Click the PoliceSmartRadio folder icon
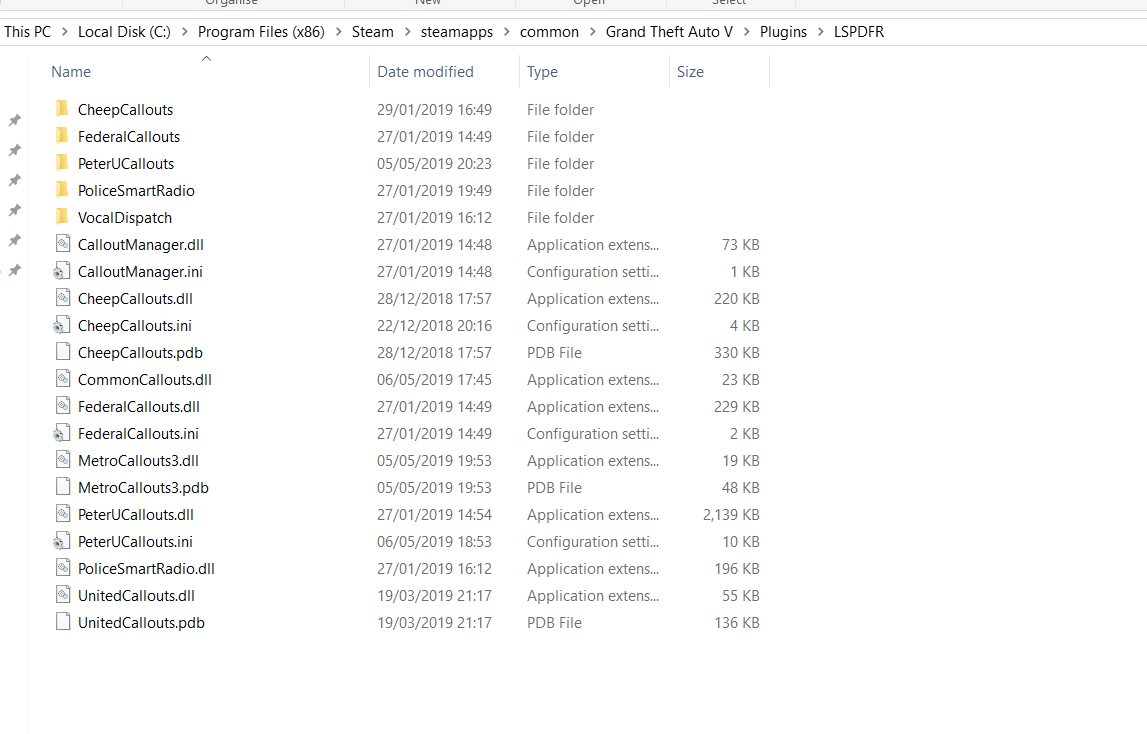Viewport: 1147px width, 734px height. [63, 190]
